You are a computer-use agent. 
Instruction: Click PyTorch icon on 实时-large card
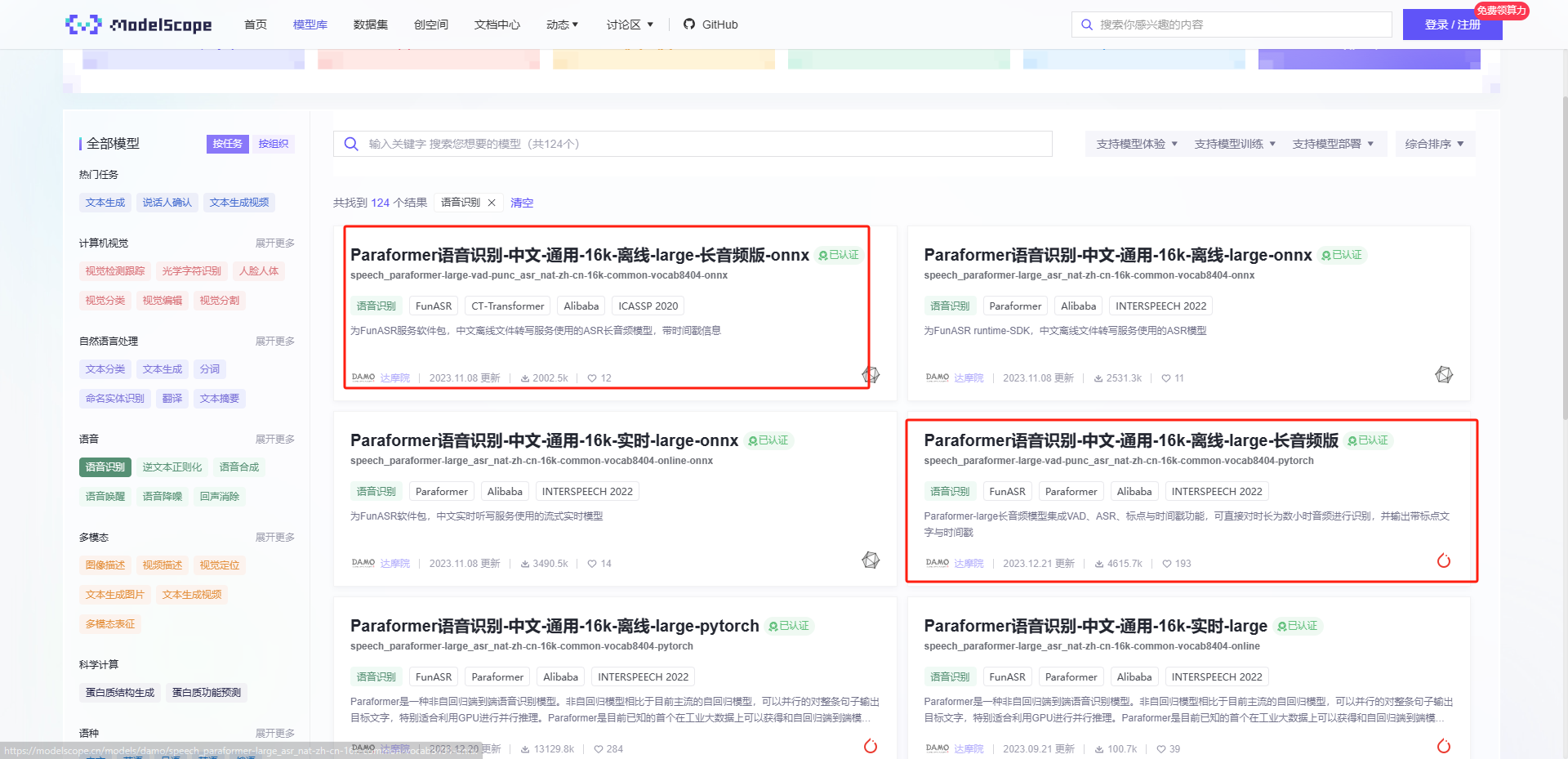pyautogui.click(x=1444, y=746)
